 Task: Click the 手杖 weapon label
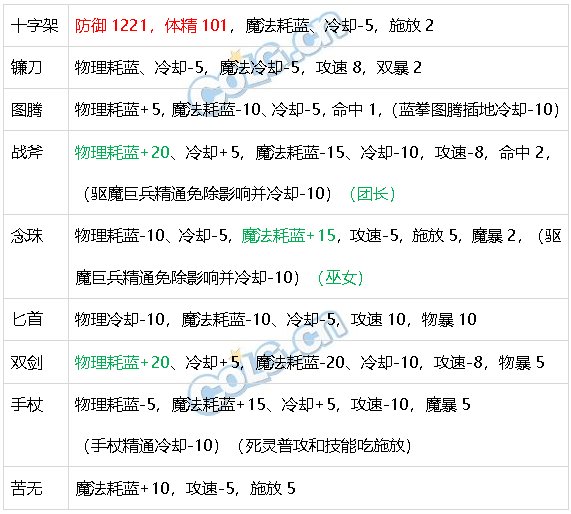(26, 405)
